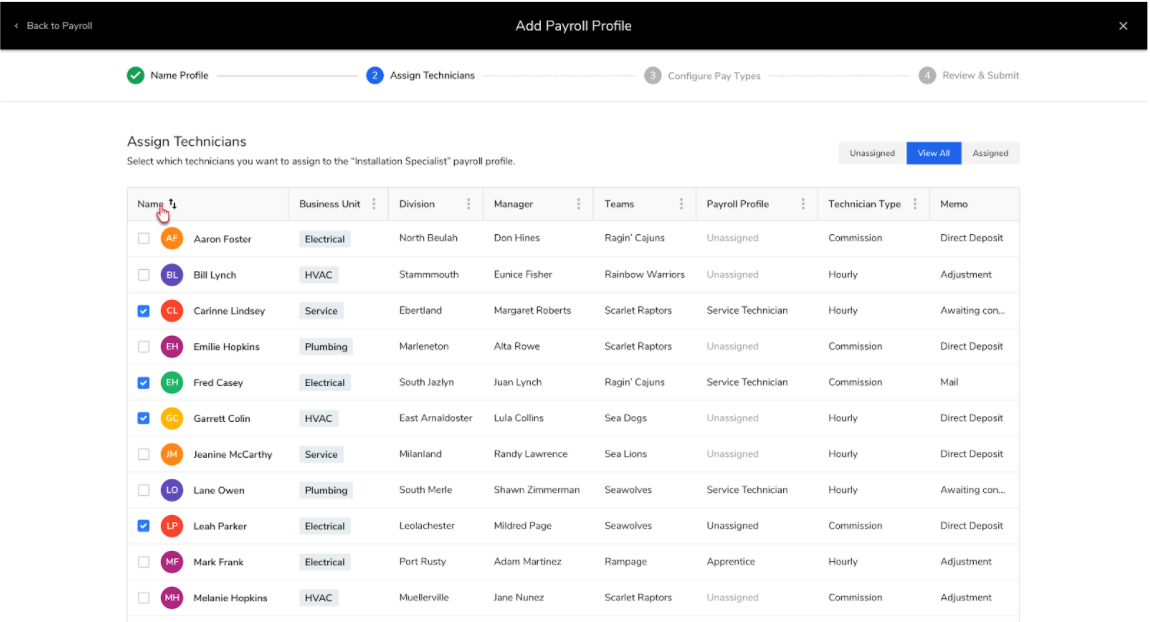Check the box for Emilie Hopkins
This screenshot has width=1150, height=622.
tap(144, 346)
